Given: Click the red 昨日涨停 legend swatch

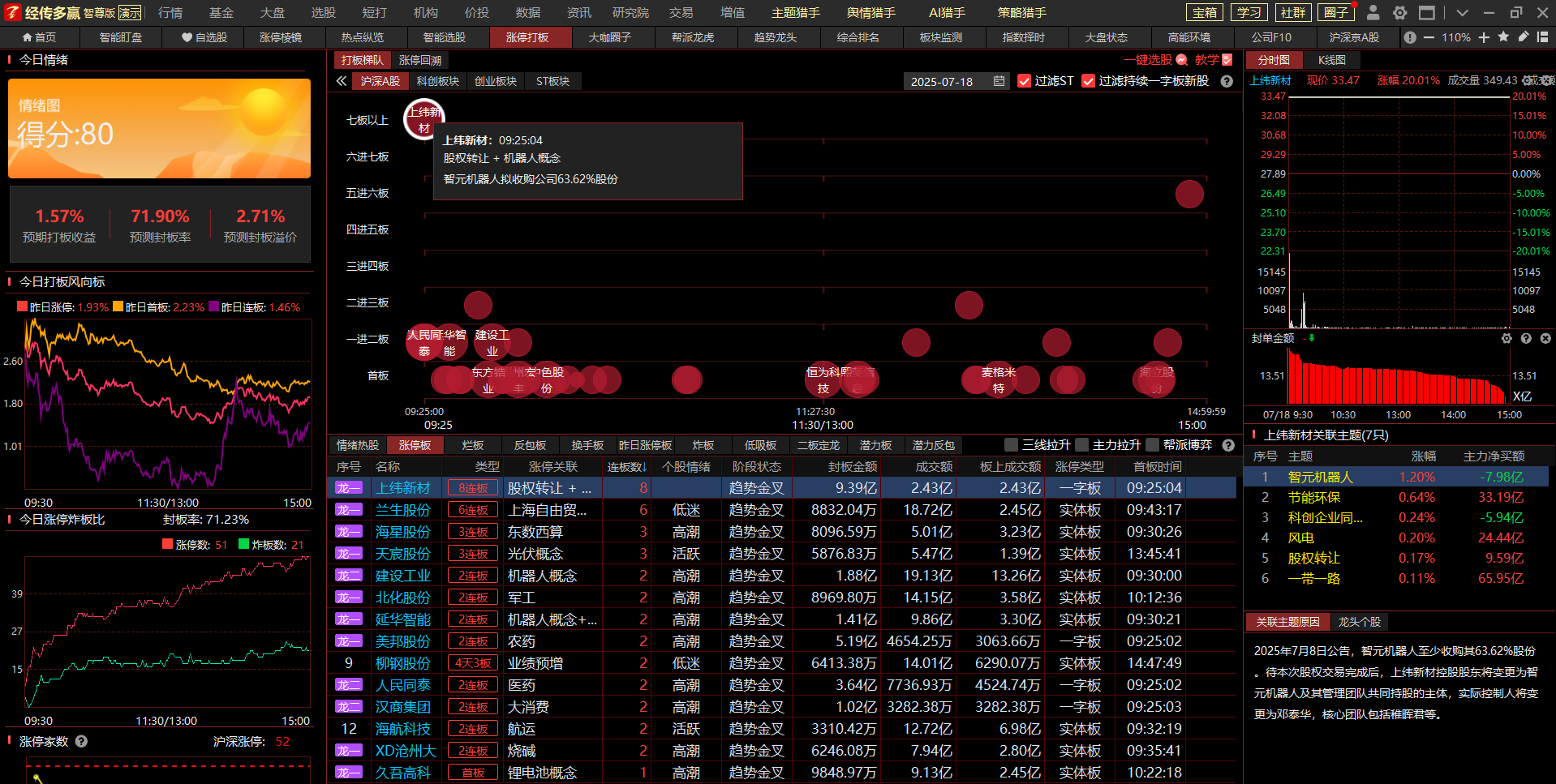Looking at the screenshot, I should click(23, 306).
